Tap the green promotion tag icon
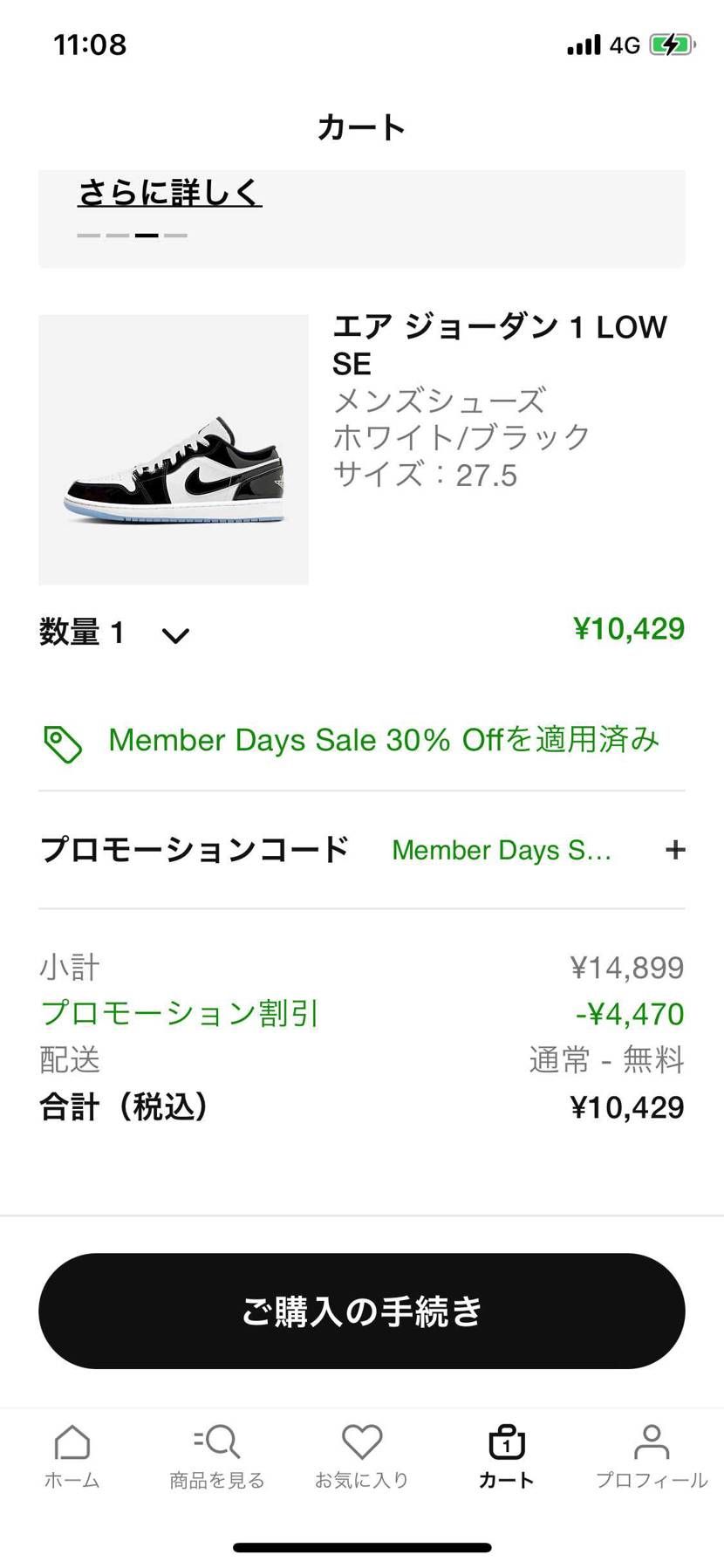Image resolution: width=724 pixels, height=1568 pixels. pos(63,744)
